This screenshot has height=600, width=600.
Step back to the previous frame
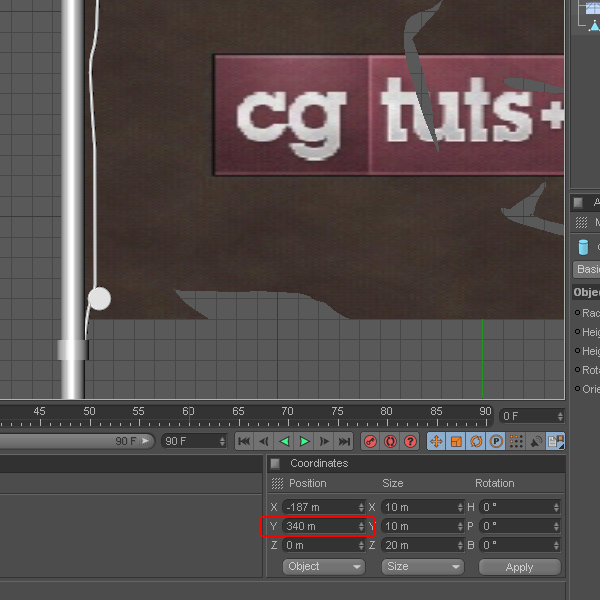click(264, 441)
